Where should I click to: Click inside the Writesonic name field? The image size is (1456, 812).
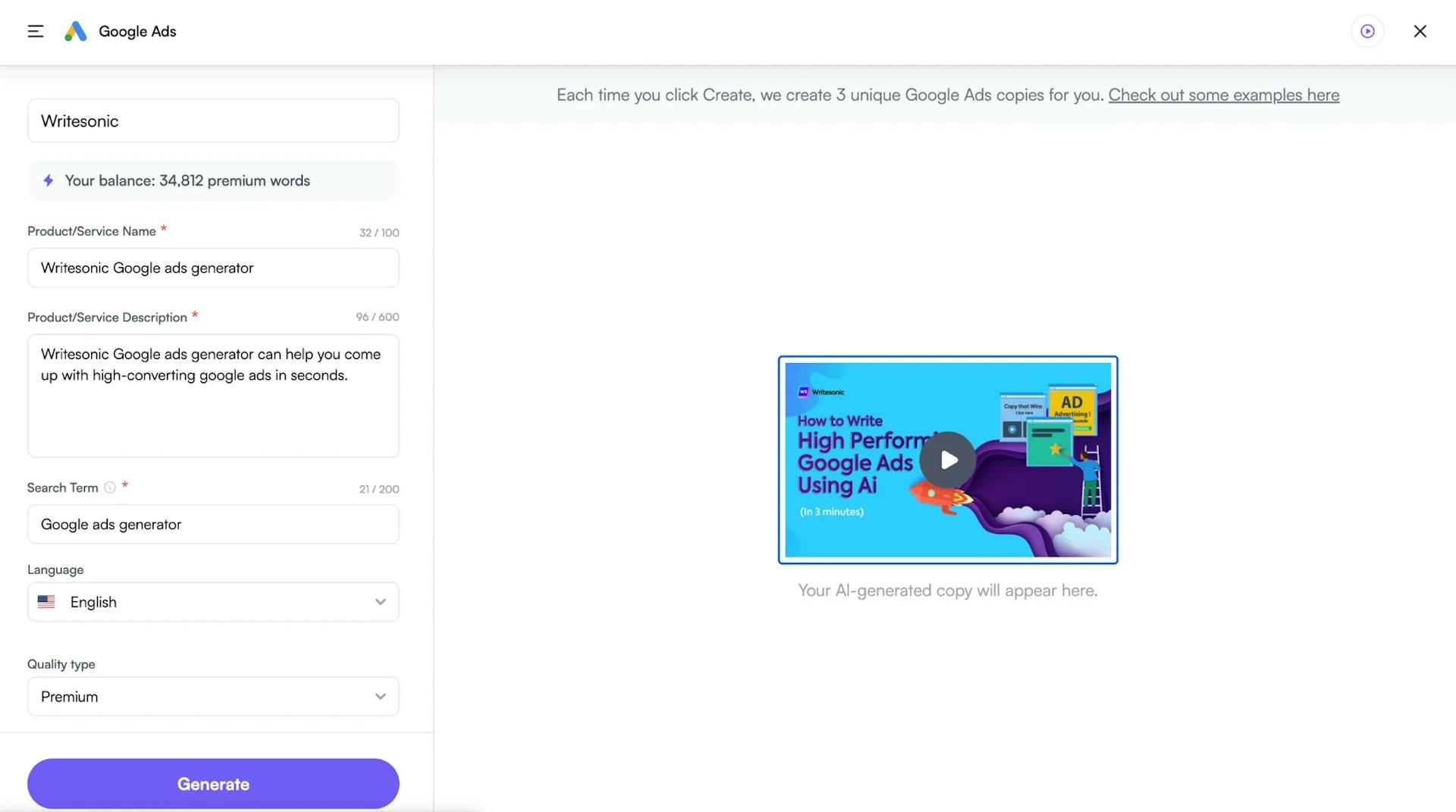[x=212, y=120]
